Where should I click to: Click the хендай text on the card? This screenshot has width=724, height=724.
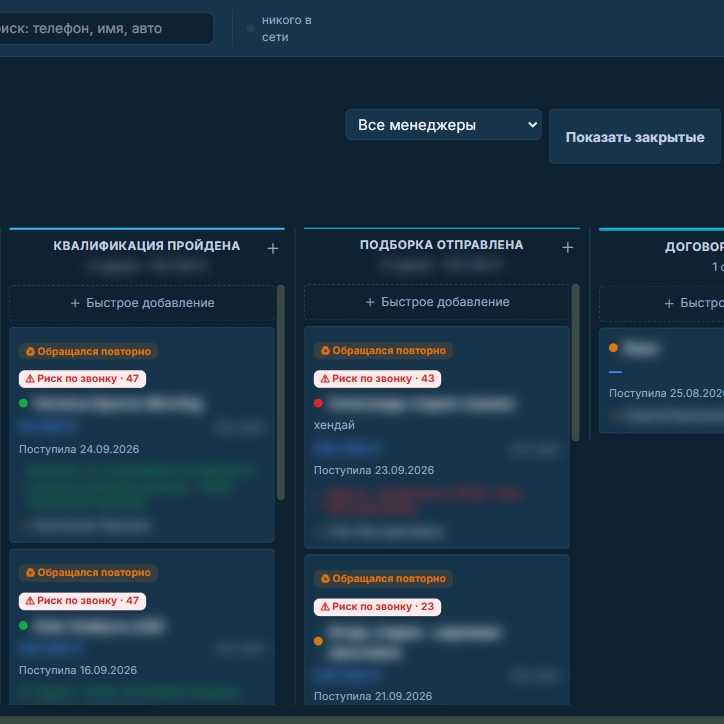coord(334,425)
